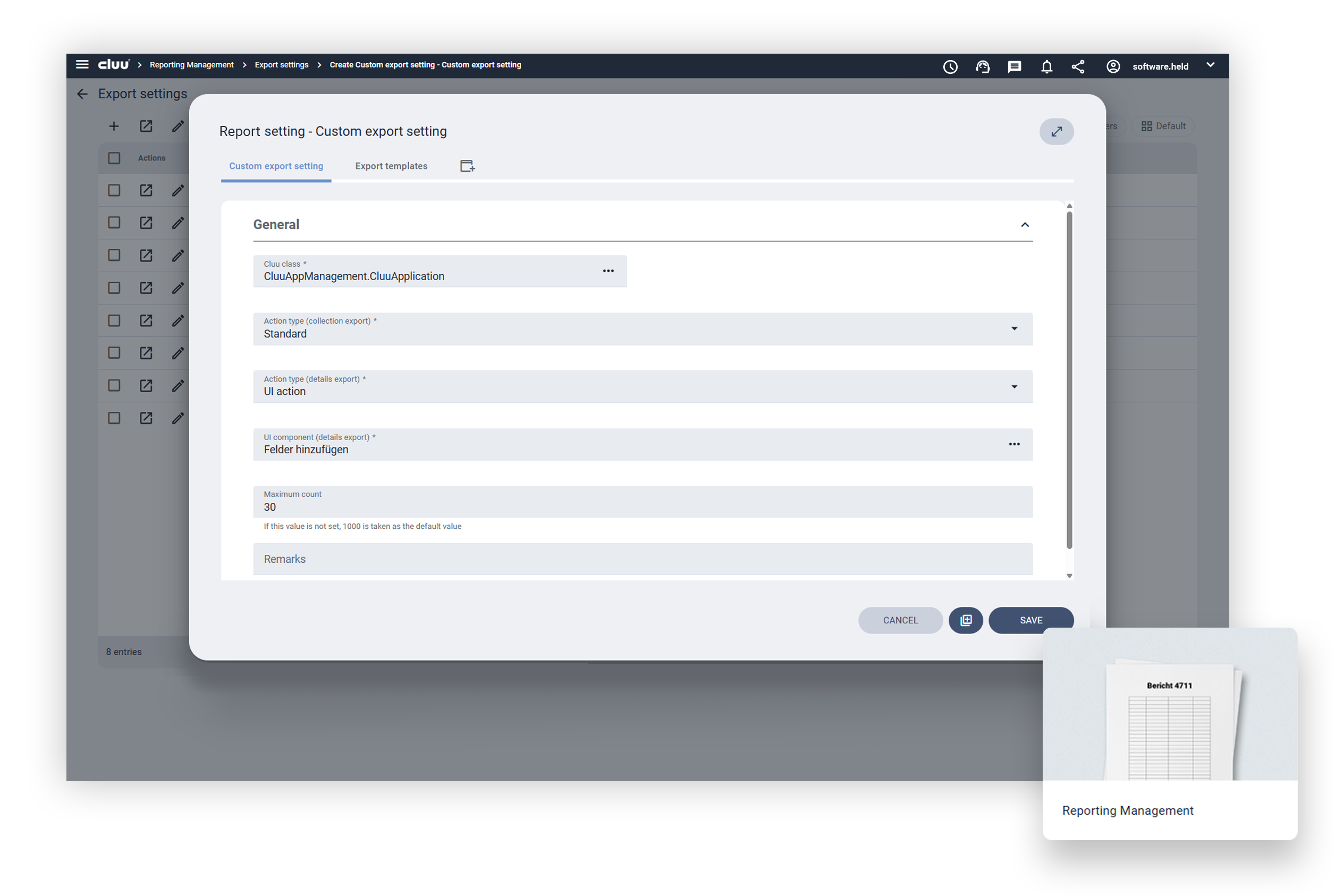Click Reporting Management in breadcrumb

click(191, 65)
